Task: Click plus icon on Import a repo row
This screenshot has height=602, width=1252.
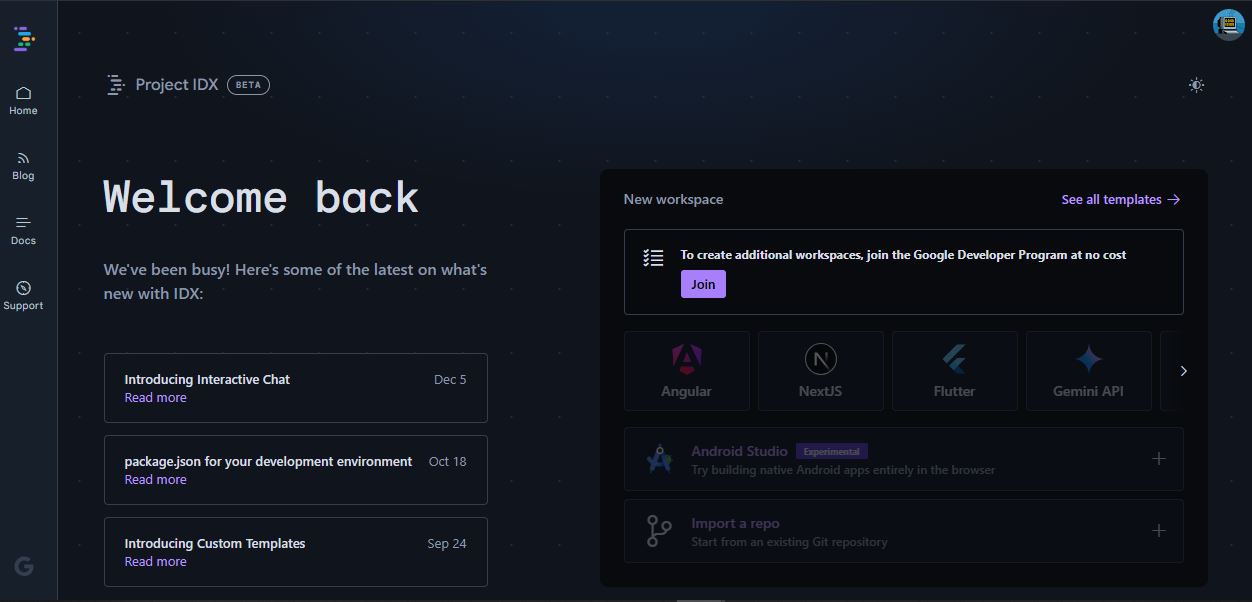Action: pyautogui.click(x=1158, y=531)
